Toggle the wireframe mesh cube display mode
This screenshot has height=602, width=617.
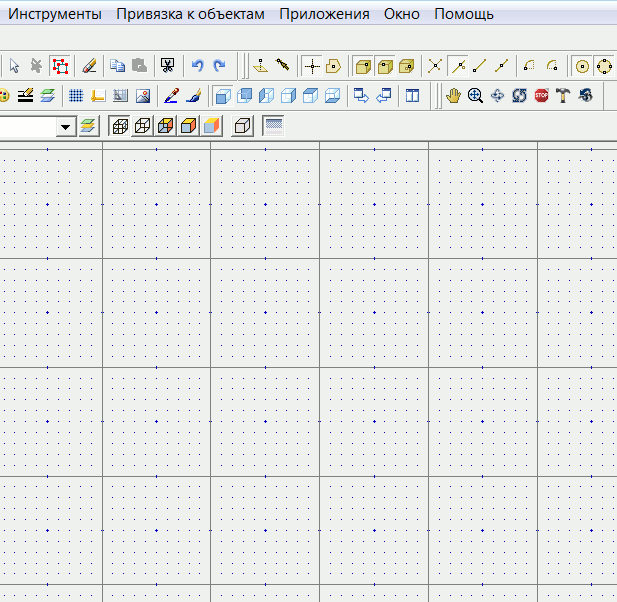(x=120, y=126)
